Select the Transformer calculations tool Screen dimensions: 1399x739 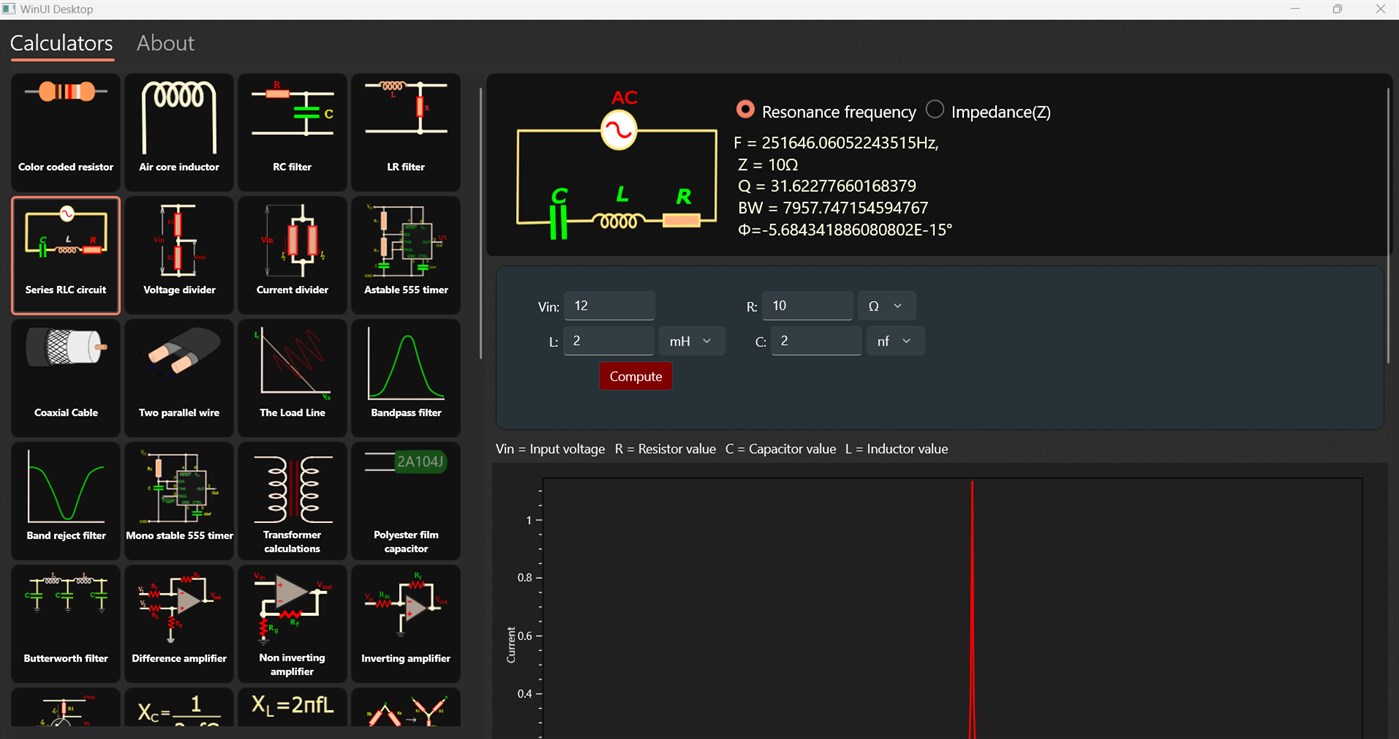[292, 500]
